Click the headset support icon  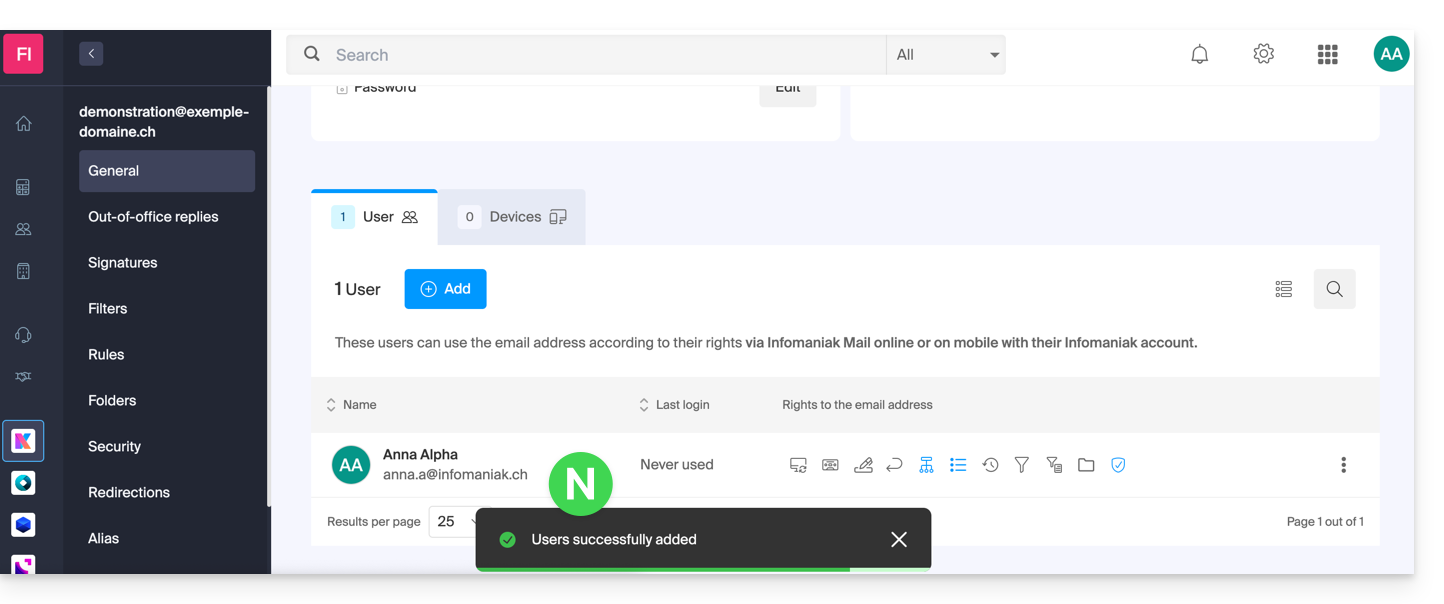click(x=23, y=335)
